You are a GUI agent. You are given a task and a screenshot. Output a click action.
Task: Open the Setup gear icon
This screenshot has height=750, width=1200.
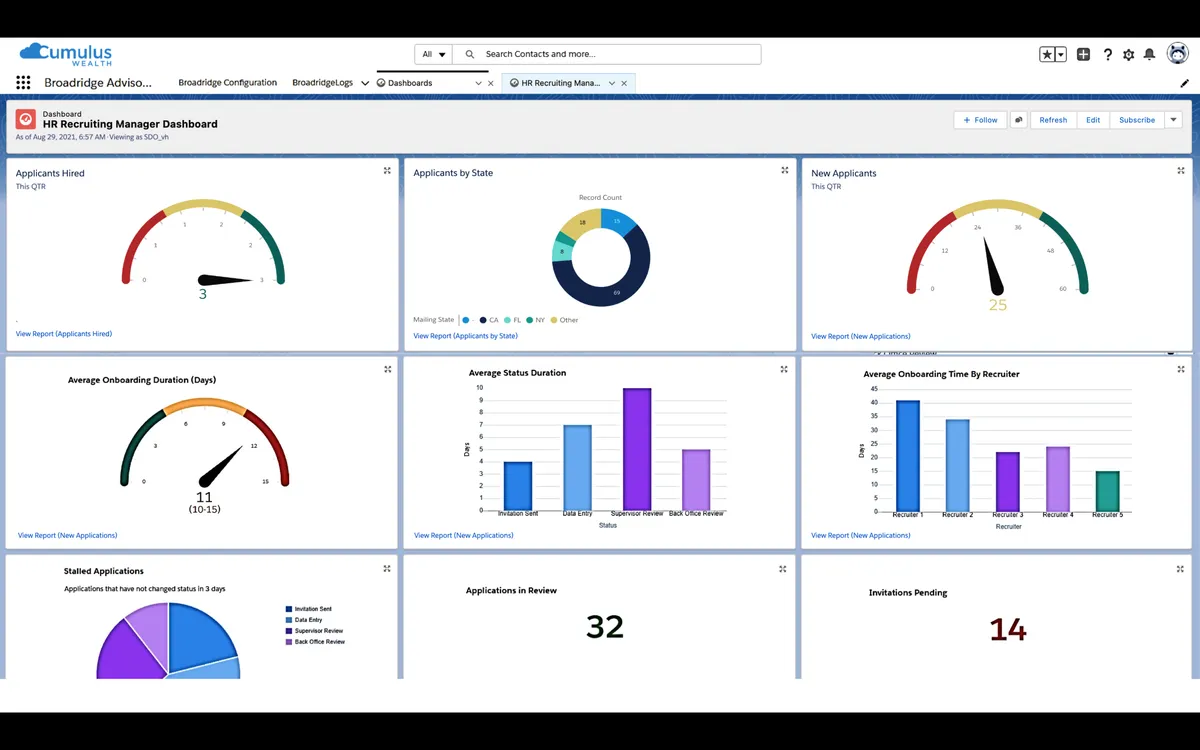point(1129,55)
